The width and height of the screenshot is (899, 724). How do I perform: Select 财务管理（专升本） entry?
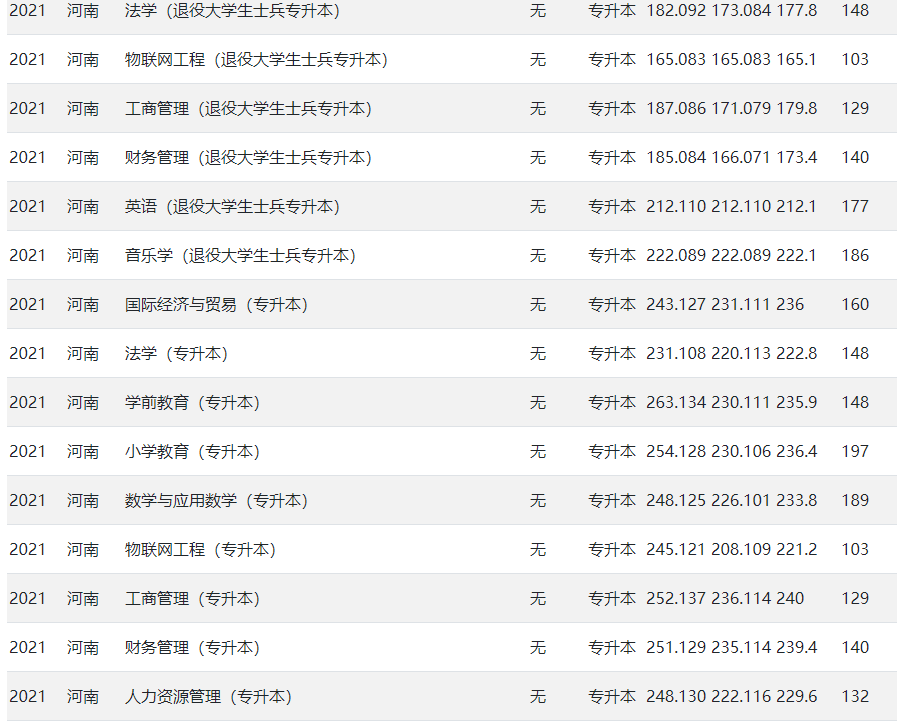pyautogui.click(x=192, y=648)
